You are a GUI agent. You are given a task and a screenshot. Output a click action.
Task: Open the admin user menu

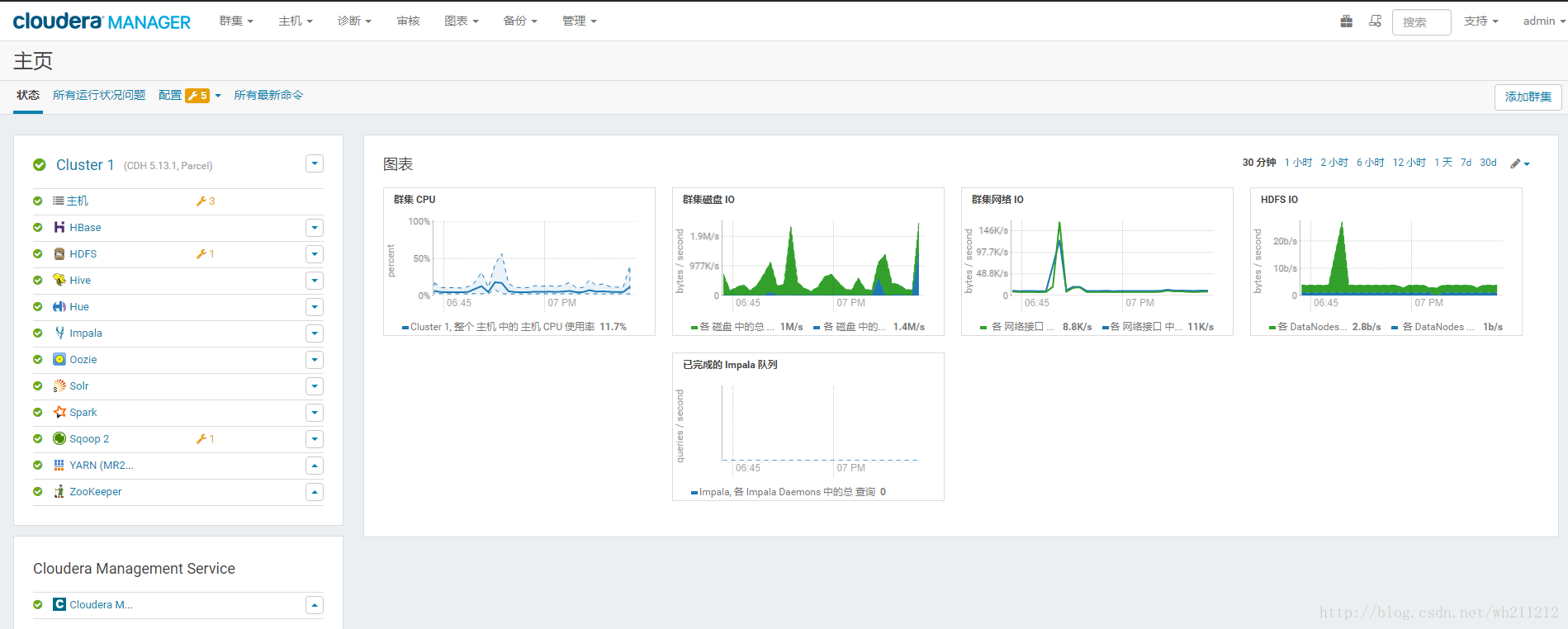(x=1544, y=21)
